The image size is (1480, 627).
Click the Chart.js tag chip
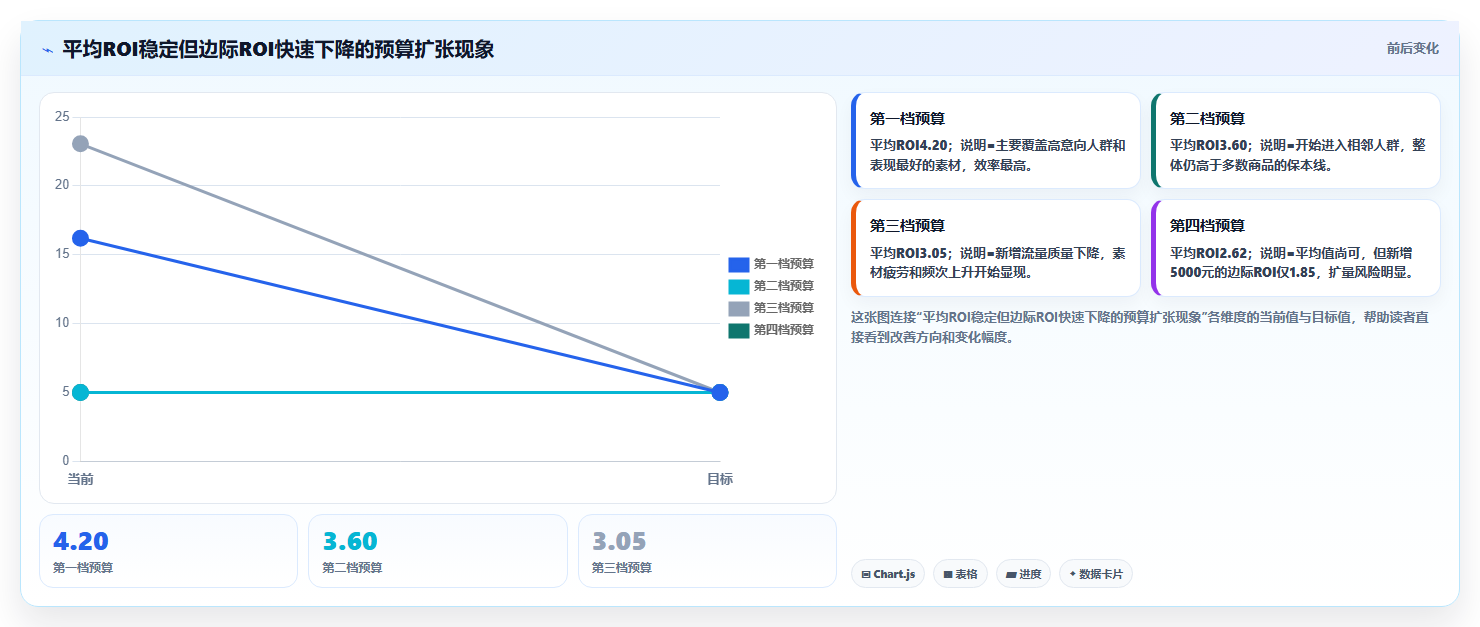(888, 574)
